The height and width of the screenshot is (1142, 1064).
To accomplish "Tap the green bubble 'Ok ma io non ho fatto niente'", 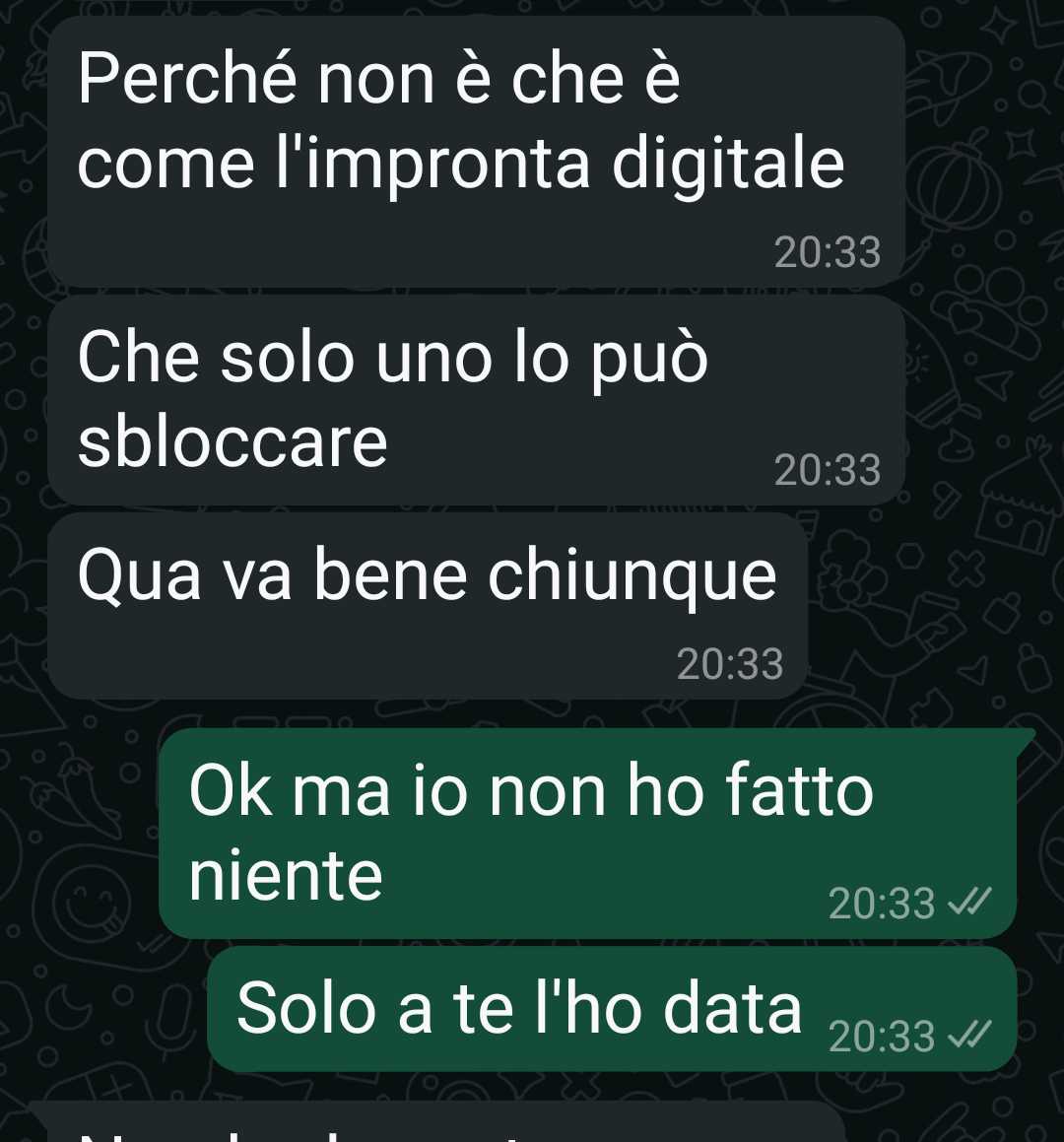I will coord(588,834).
